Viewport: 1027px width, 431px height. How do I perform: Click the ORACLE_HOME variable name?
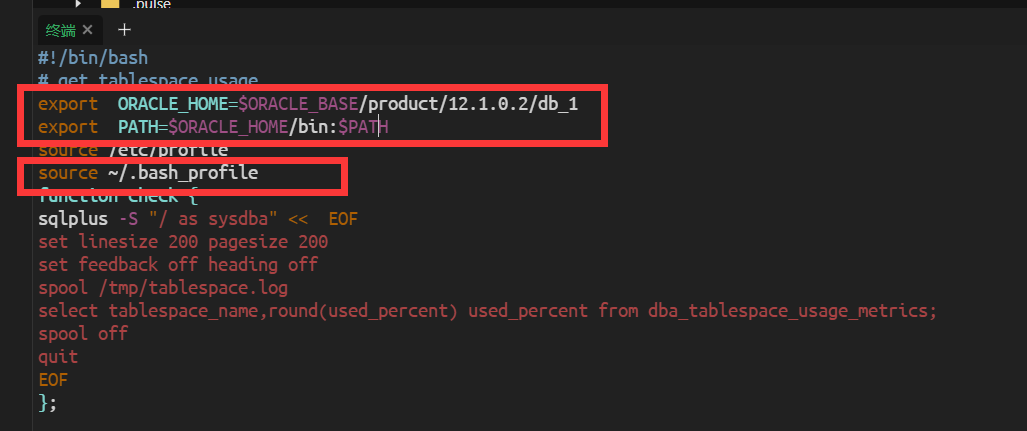tap(172, 103)
